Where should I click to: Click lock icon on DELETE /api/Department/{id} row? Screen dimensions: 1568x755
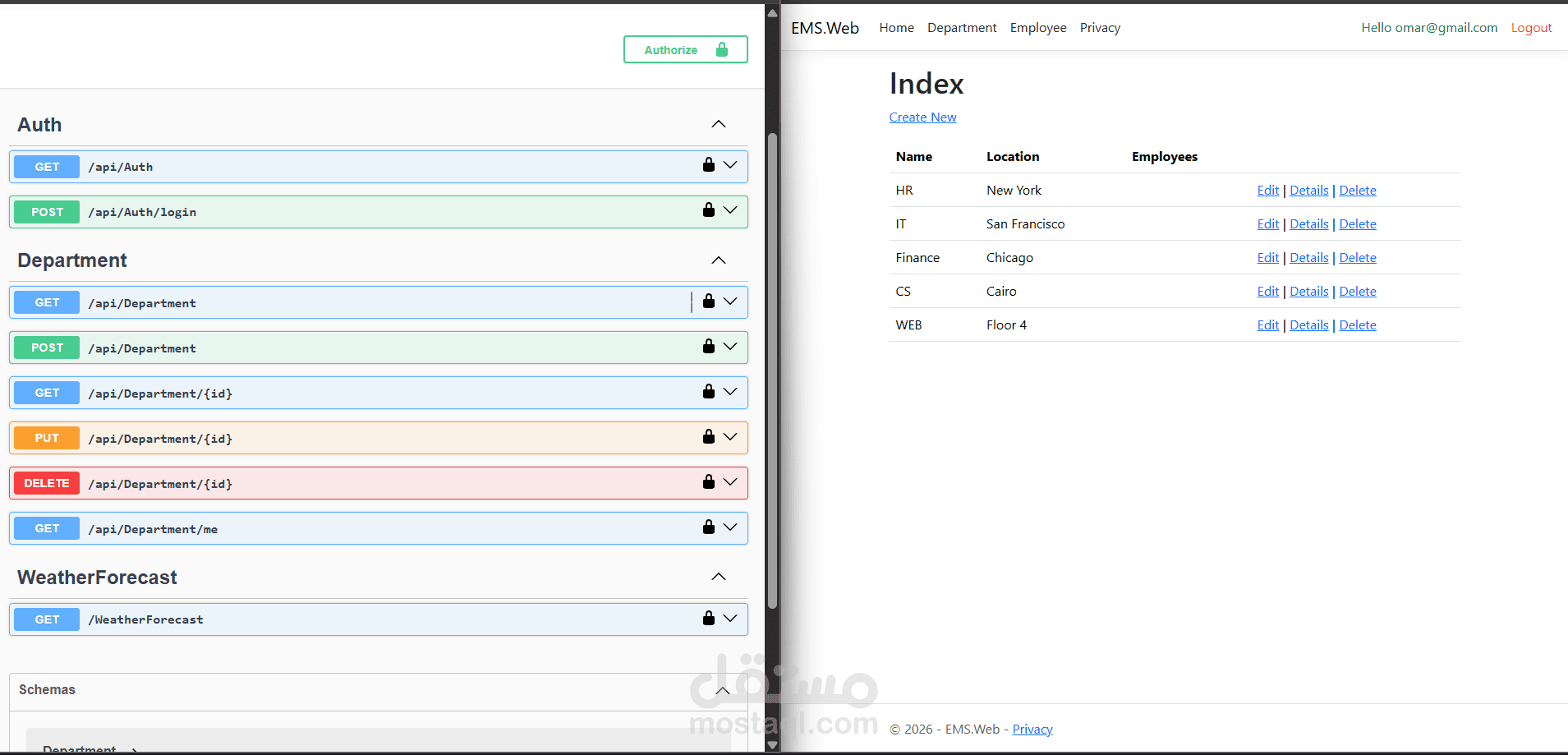[x=709, y=481]
